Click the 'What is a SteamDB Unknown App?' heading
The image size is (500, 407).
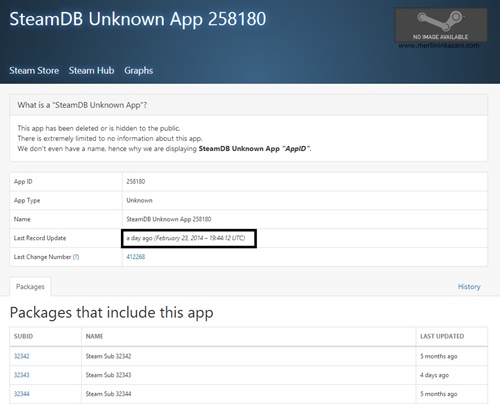pos(82,105)
